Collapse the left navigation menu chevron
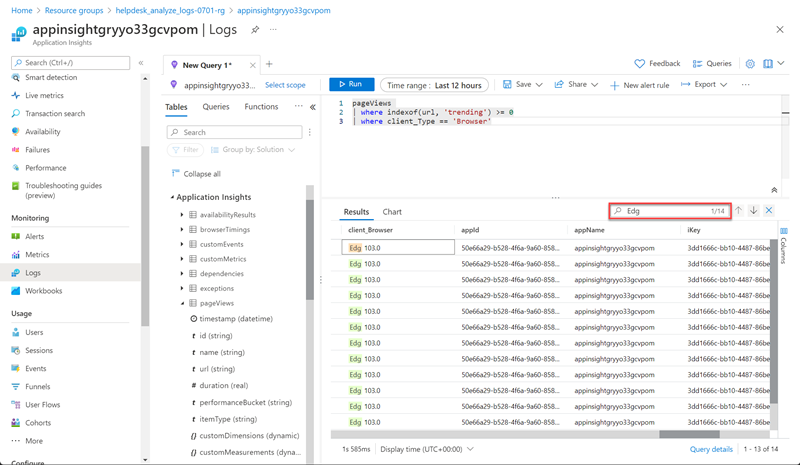Screen dimensions: 800x465 [x=141, y=63]
